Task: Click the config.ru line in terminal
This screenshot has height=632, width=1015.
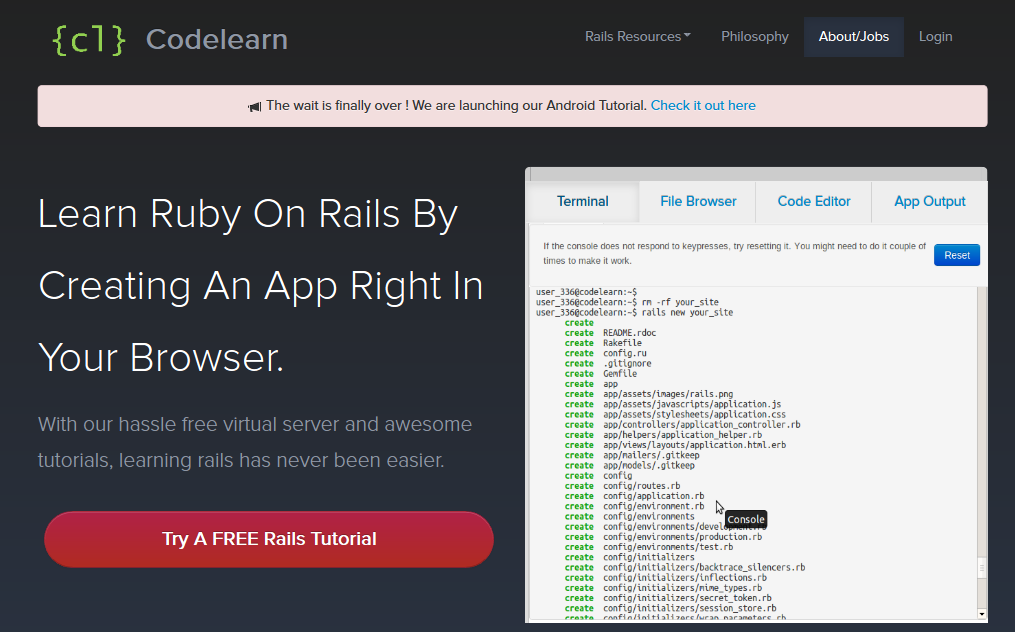Action: (625, 354)
